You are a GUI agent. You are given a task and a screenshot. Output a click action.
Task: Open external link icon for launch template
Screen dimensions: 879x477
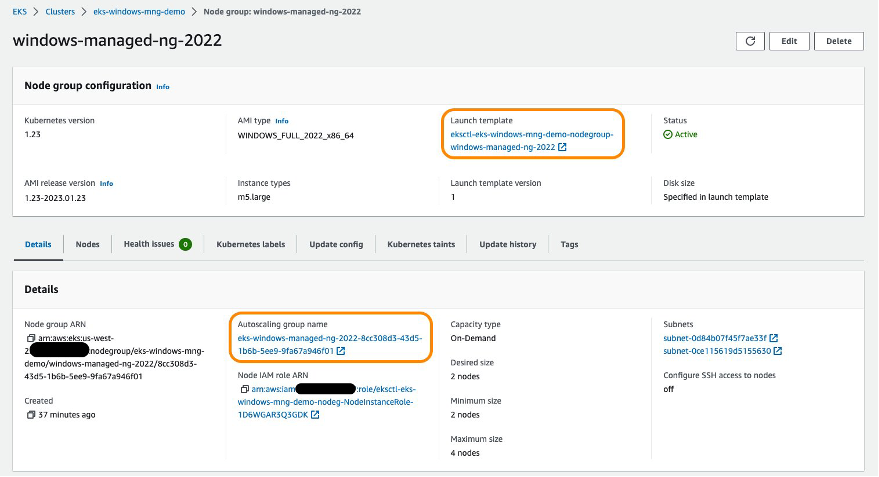pyautogui.click(x=562, y=147)
